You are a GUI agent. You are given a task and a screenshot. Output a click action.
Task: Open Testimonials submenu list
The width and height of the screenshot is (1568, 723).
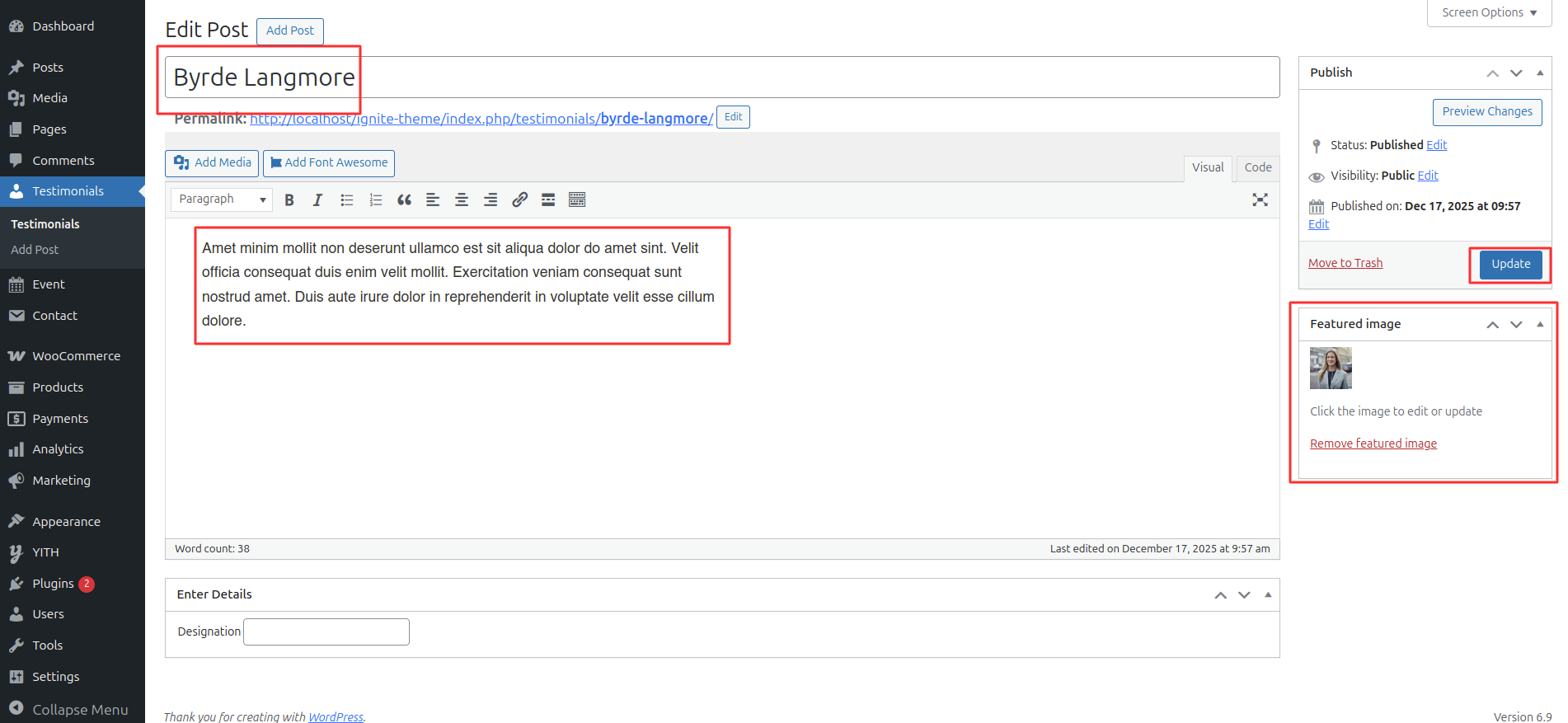(x=45, y=224)
